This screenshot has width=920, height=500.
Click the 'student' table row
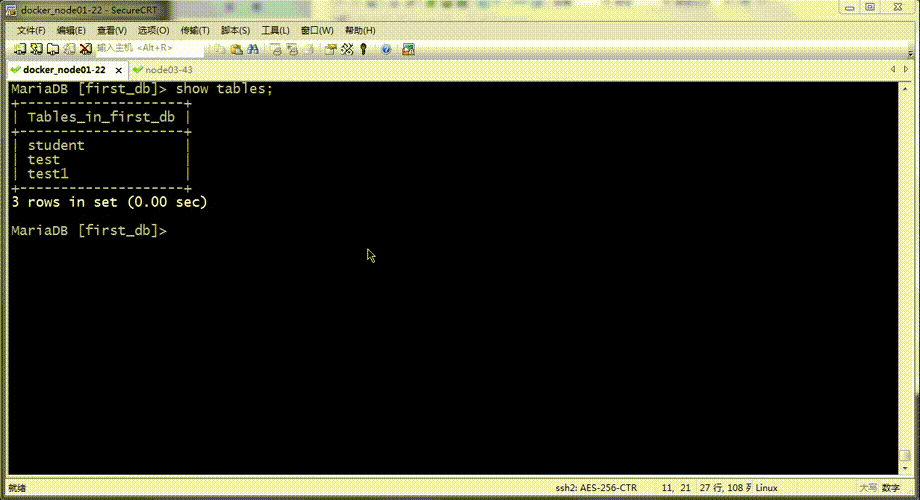tap(101, 146)
